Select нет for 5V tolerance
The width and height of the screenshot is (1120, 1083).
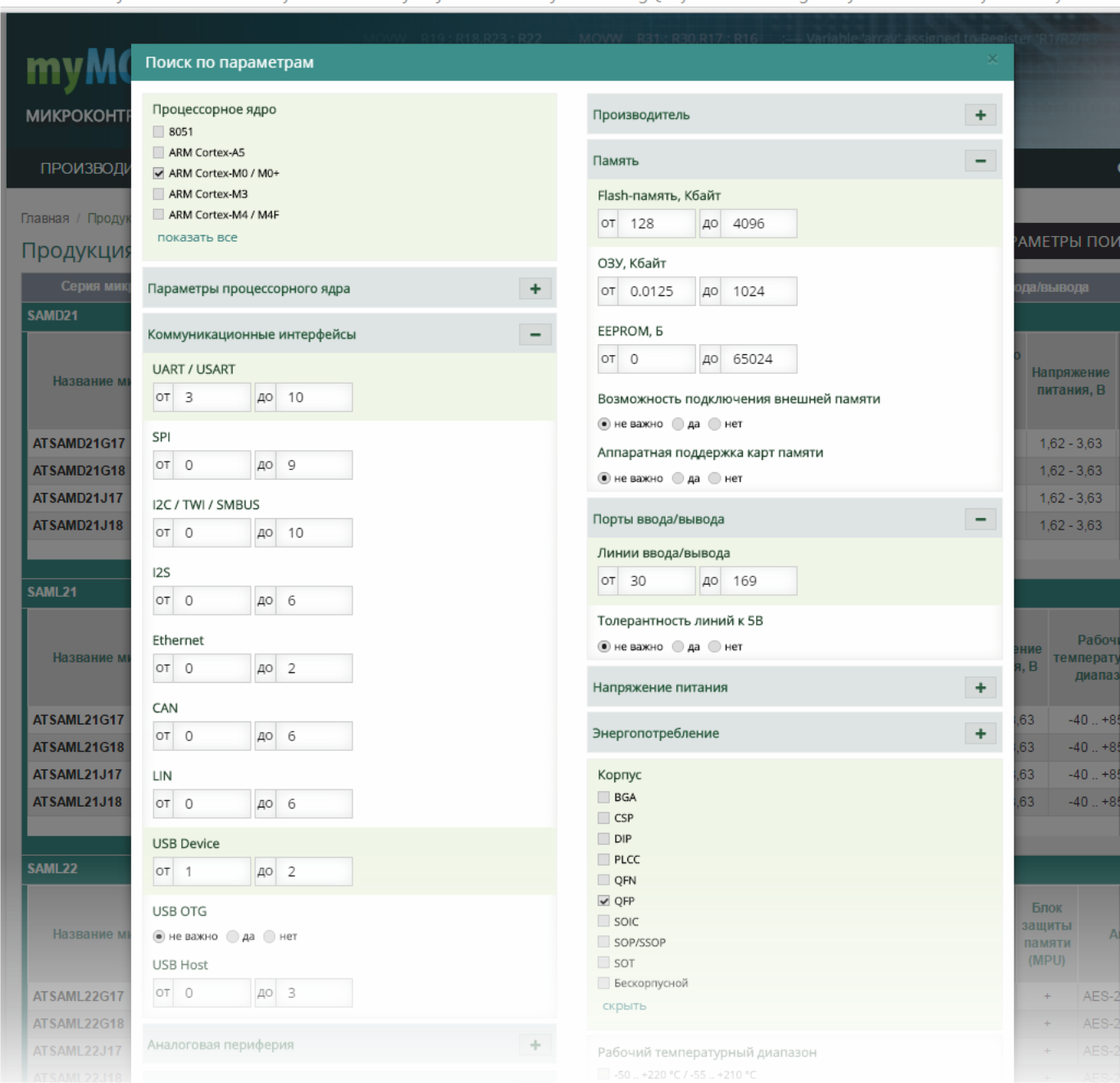click(x=715, y=646)
